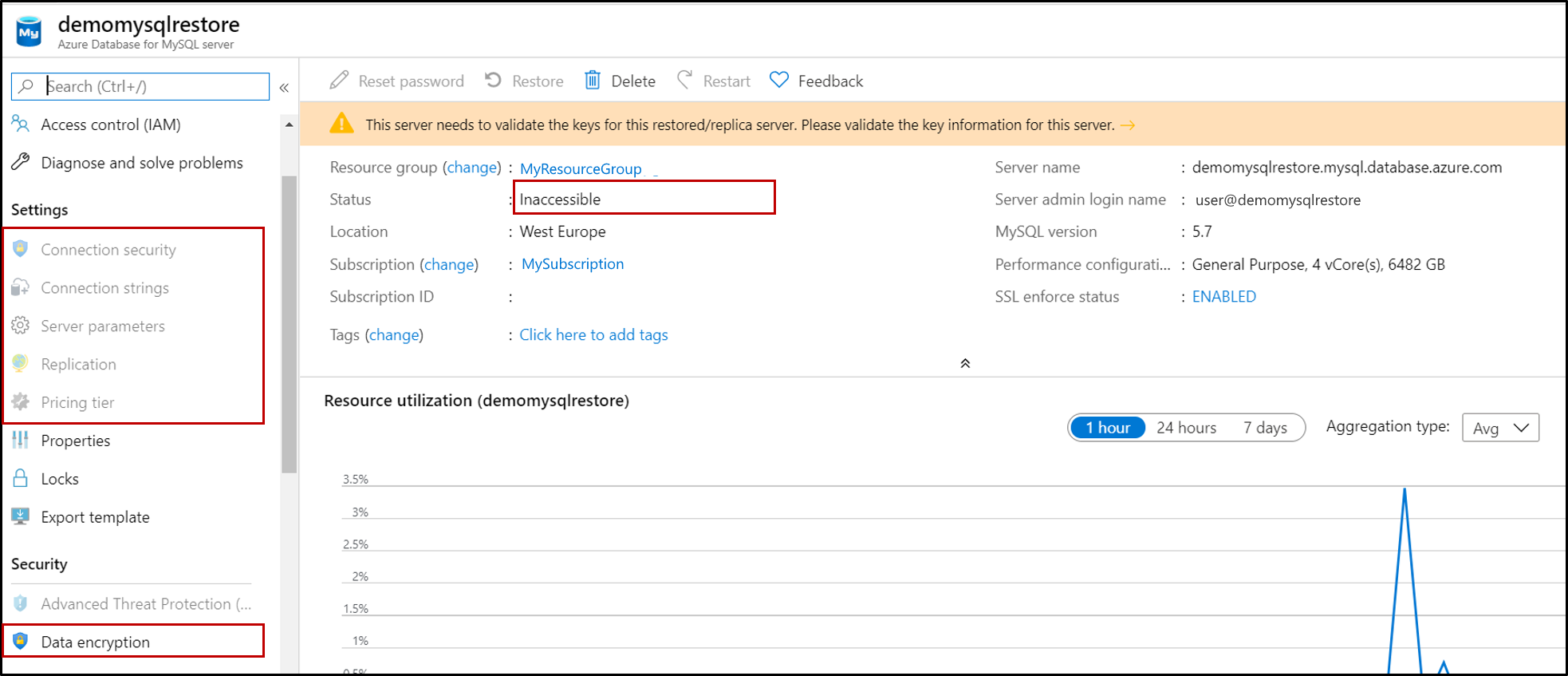1568x676 pixels.
Task: Click Reset password button label
Action: coord(411,81)
